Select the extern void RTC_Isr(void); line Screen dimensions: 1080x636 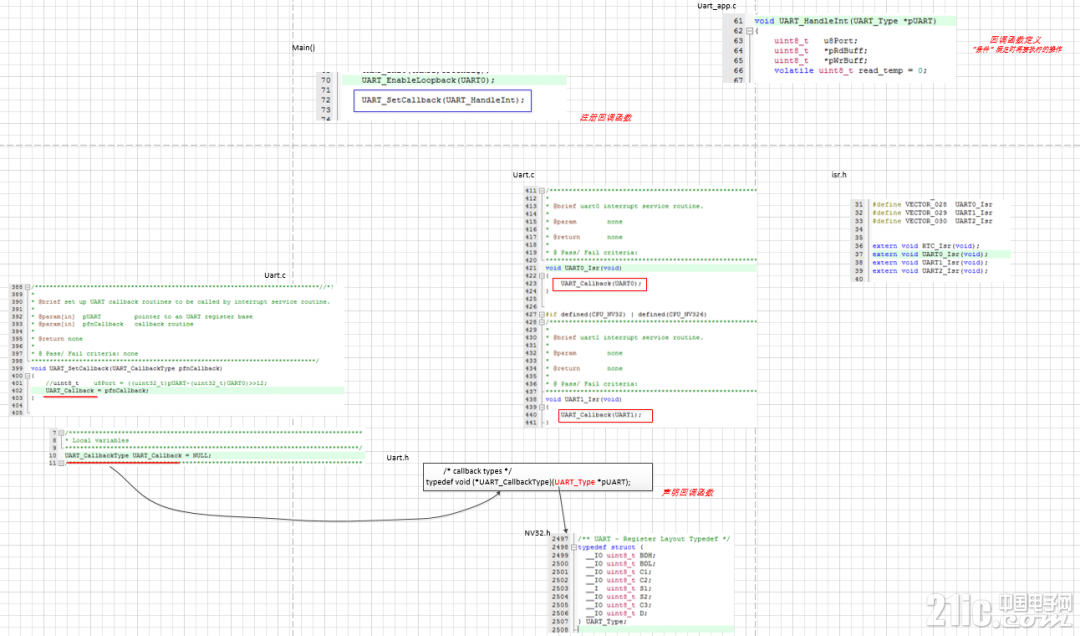coord(926,246)
